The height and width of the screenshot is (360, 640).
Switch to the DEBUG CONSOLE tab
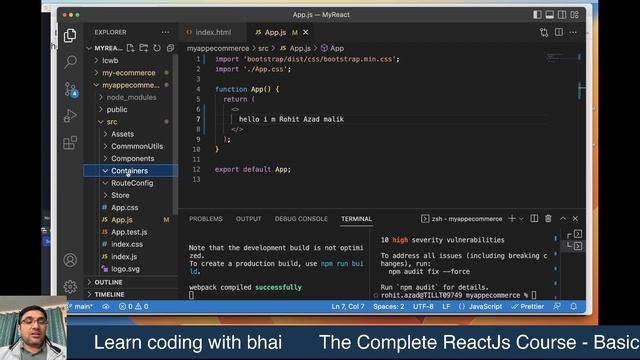301,219
